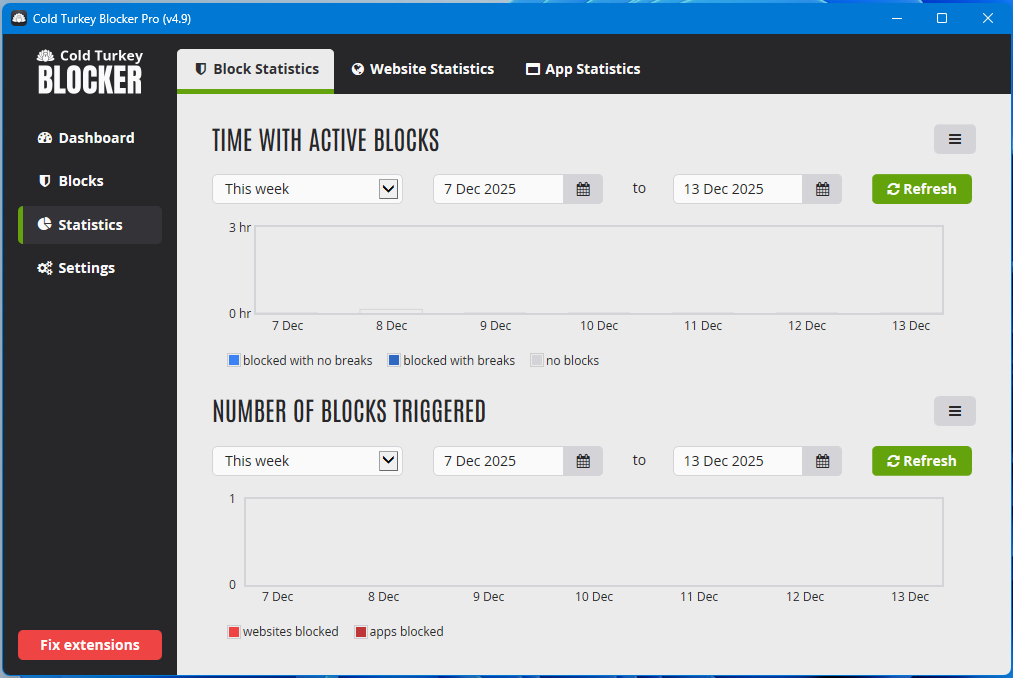Open Blocks via the shield sidebar icon
This screenshot has width=1013, height=678.
(x=45, y=180)
